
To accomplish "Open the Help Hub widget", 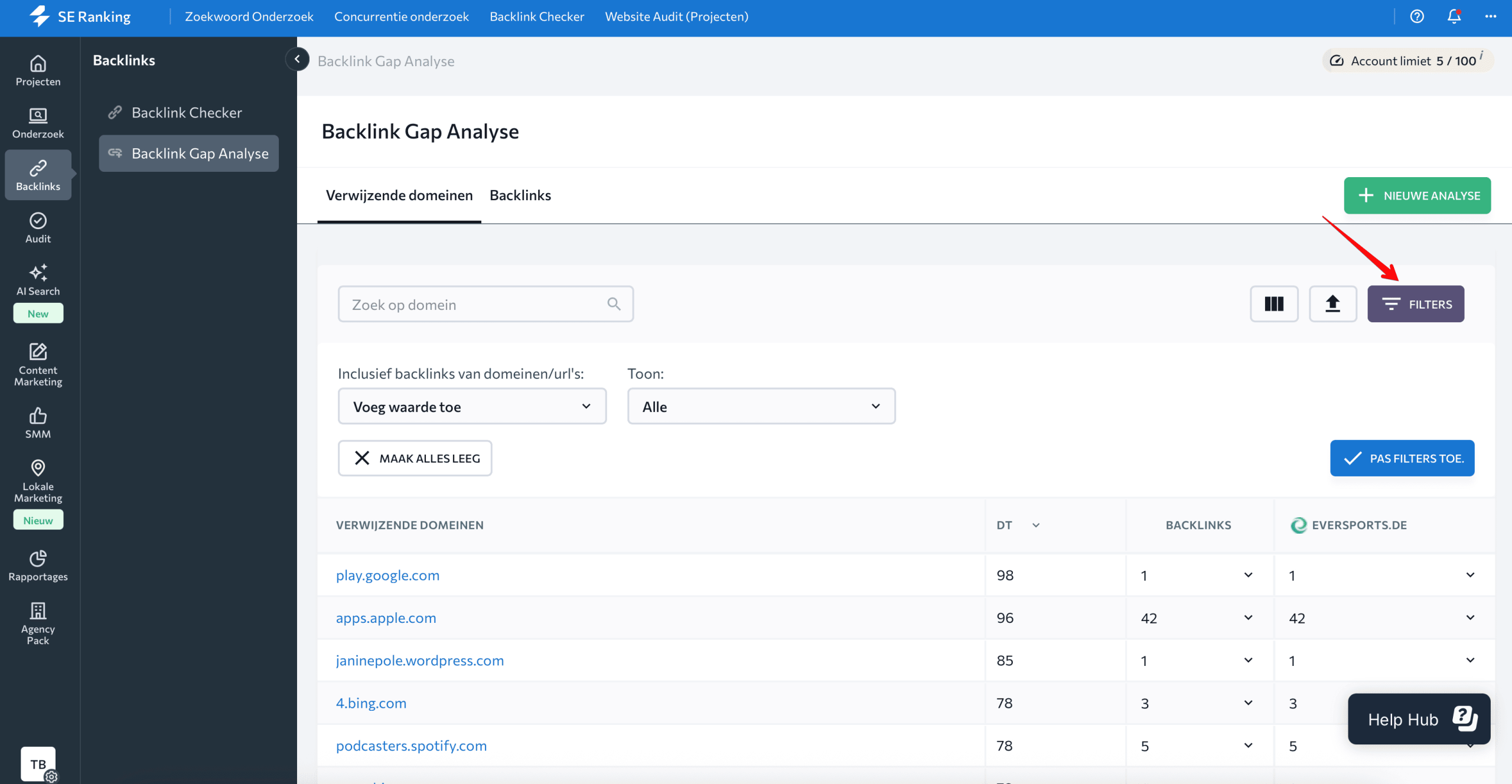I will pyautogui.click(x=1419, y=719).
